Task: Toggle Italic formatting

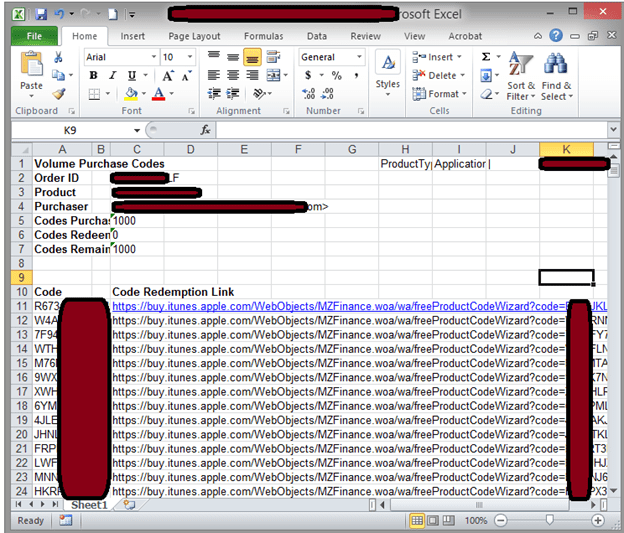Action: click(113, 75)
